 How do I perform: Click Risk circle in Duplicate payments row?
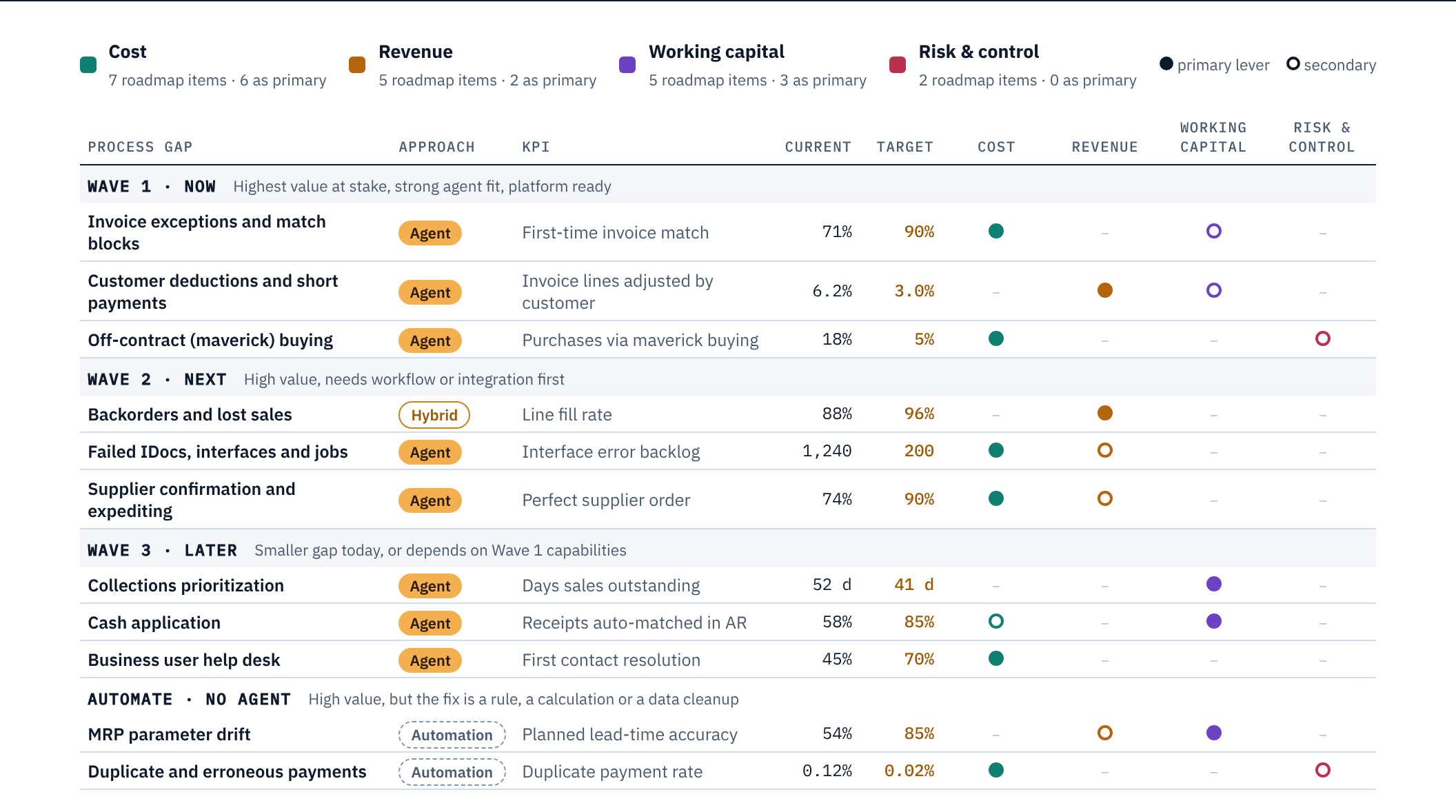tap(1323, 770)
